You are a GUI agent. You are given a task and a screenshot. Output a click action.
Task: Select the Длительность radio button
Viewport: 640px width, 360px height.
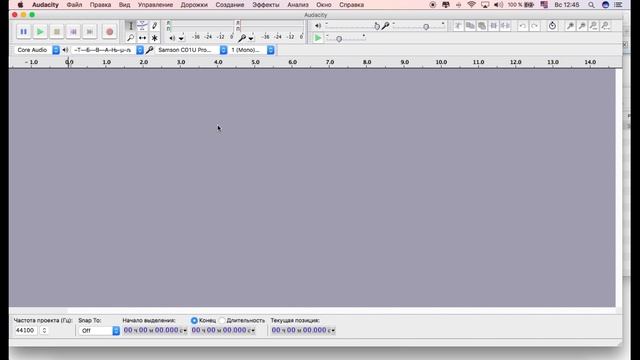[222, 321]
